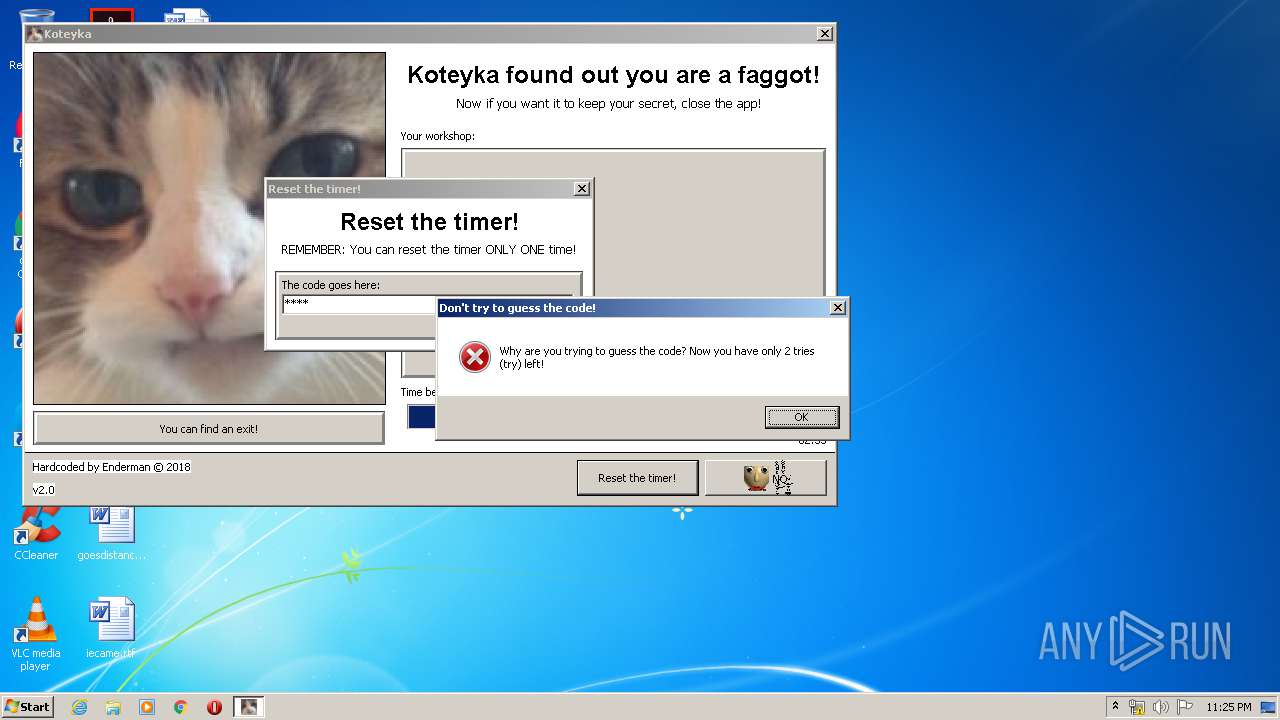Click "You can find an exit!" button

coord(209,428)
